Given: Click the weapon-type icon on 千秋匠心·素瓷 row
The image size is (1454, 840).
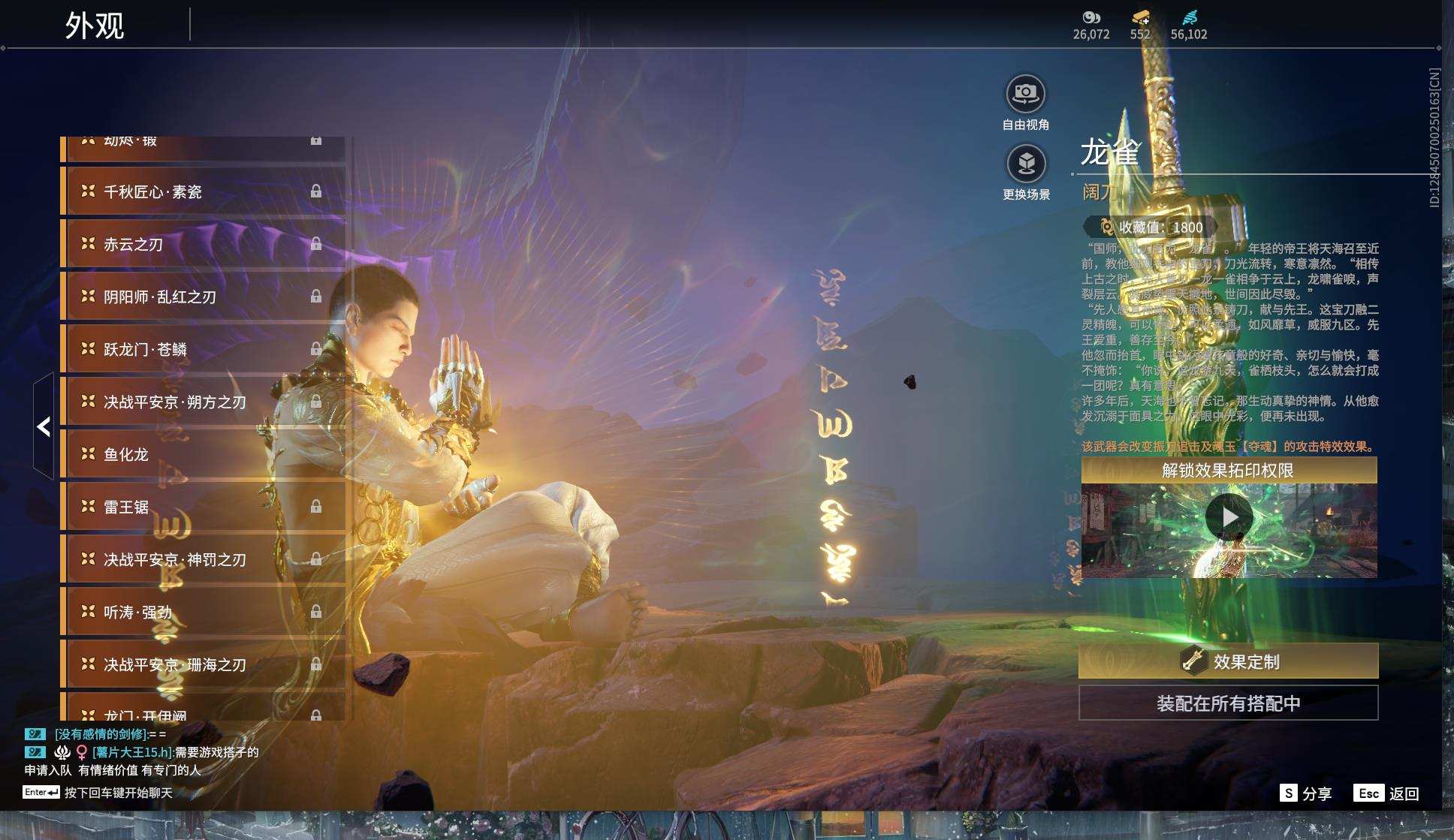Looking at the screenshot, I should pos(88,191).
